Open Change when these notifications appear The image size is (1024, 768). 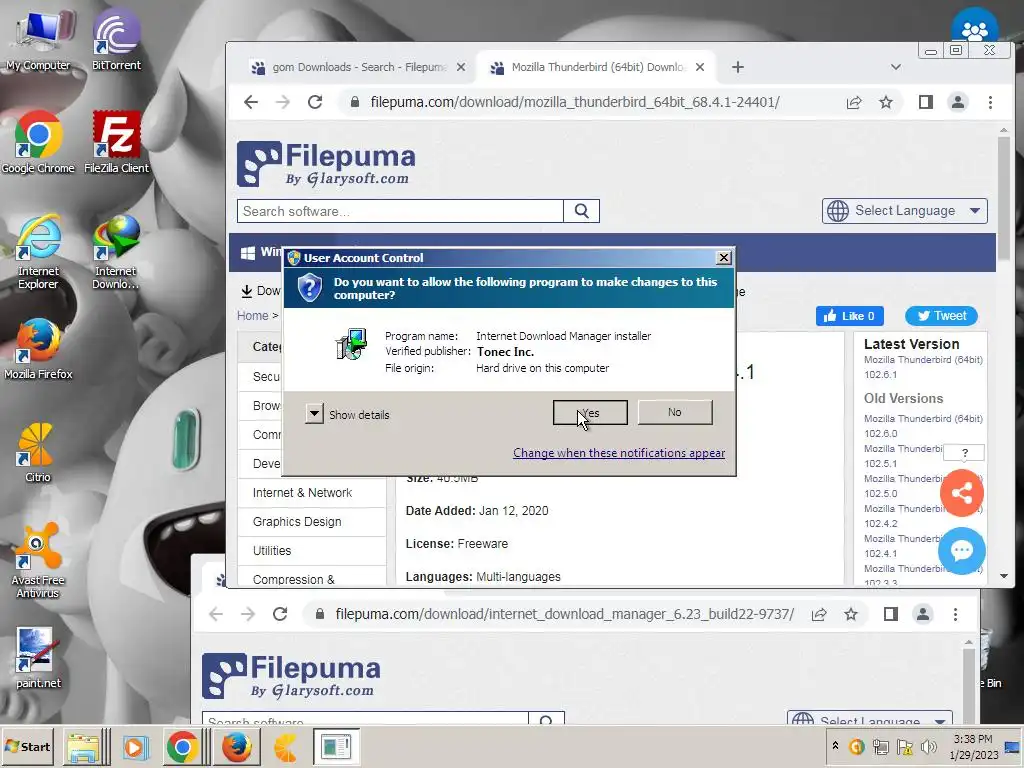(x=618, y=453)
